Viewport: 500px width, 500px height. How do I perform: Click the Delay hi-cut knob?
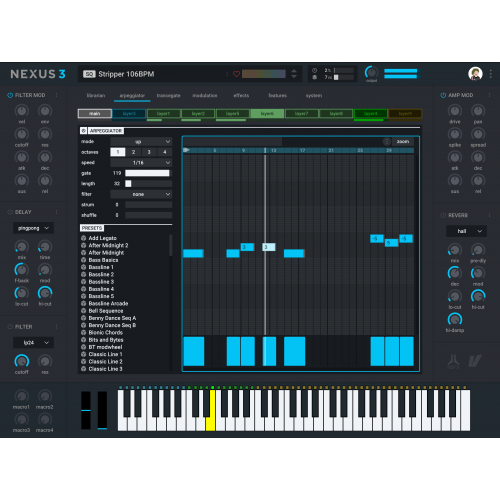45,293
